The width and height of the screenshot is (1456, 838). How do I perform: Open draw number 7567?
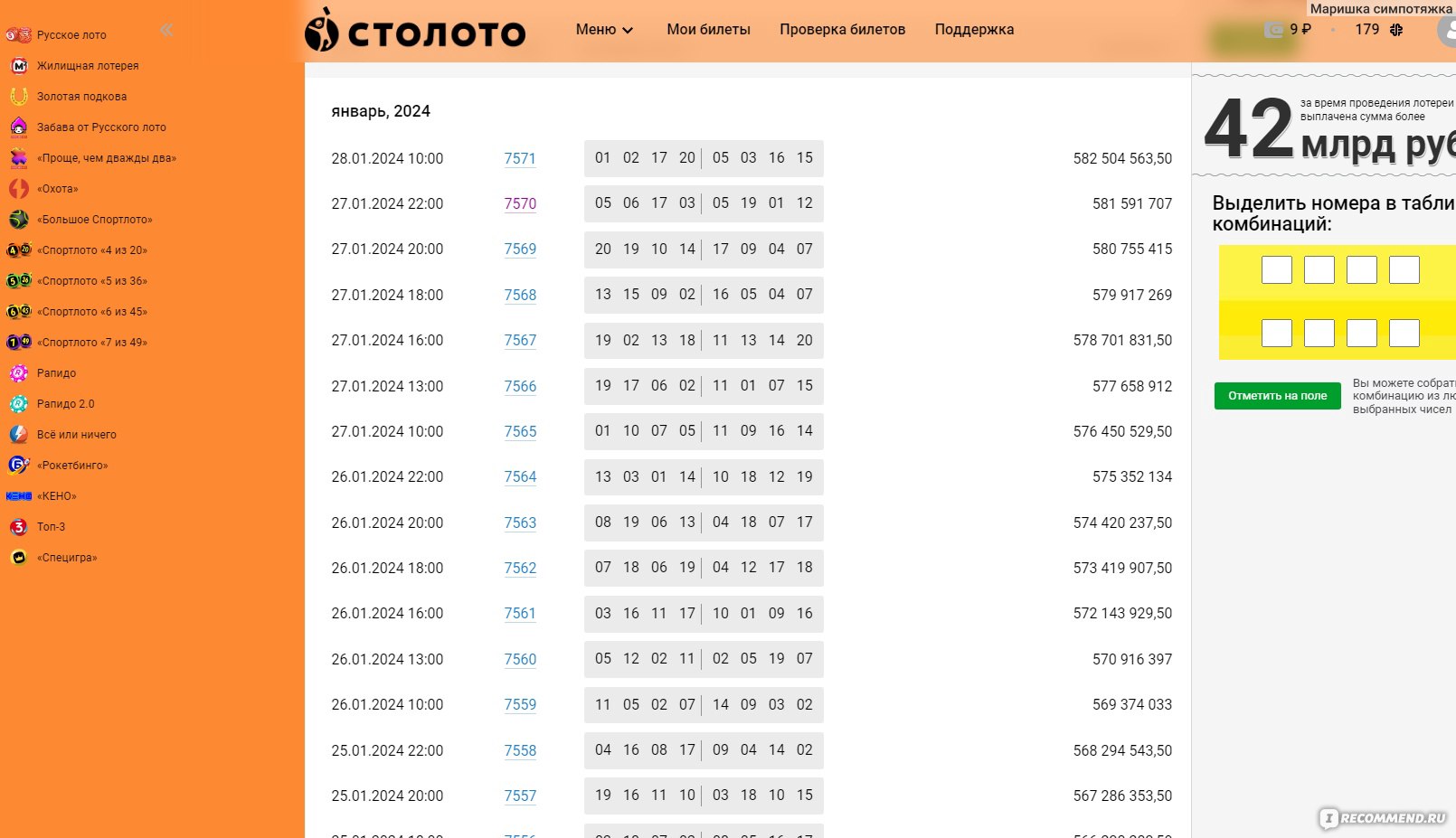[x=520, y=341]
